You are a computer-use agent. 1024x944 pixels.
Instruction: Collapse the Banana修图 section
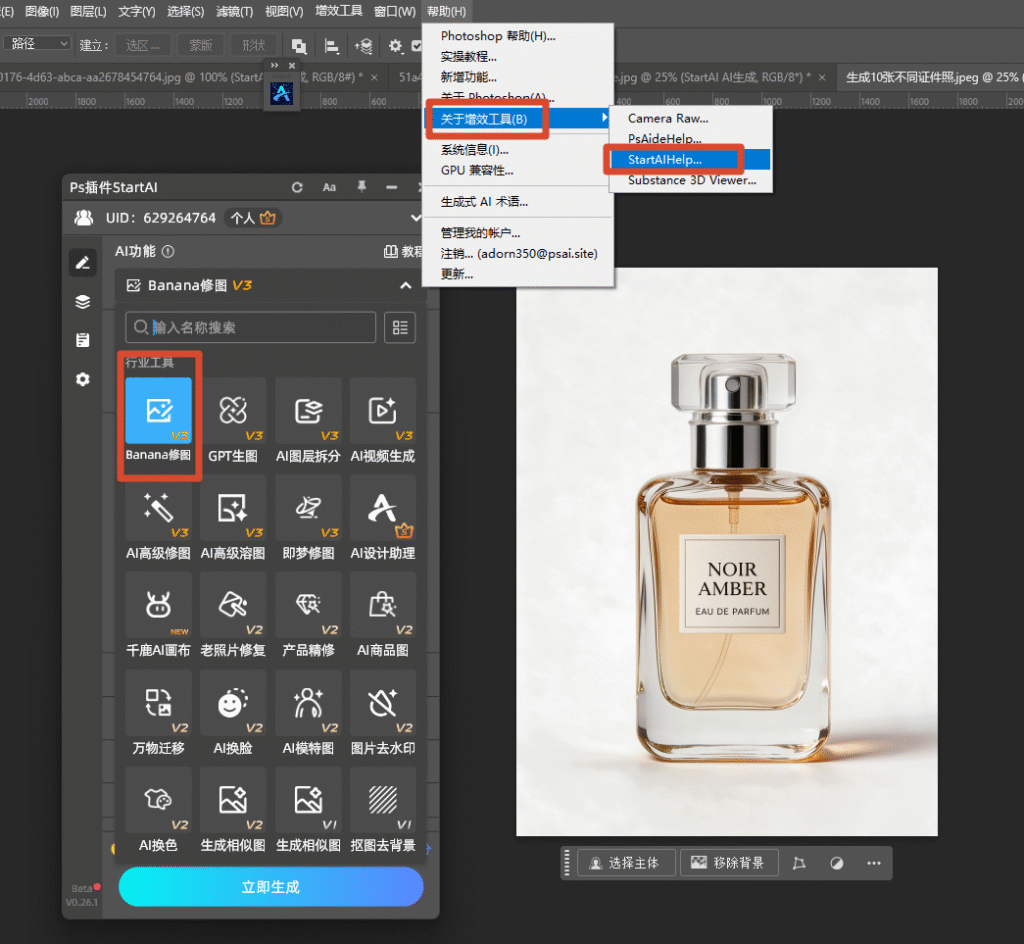(x=406, y=285)
